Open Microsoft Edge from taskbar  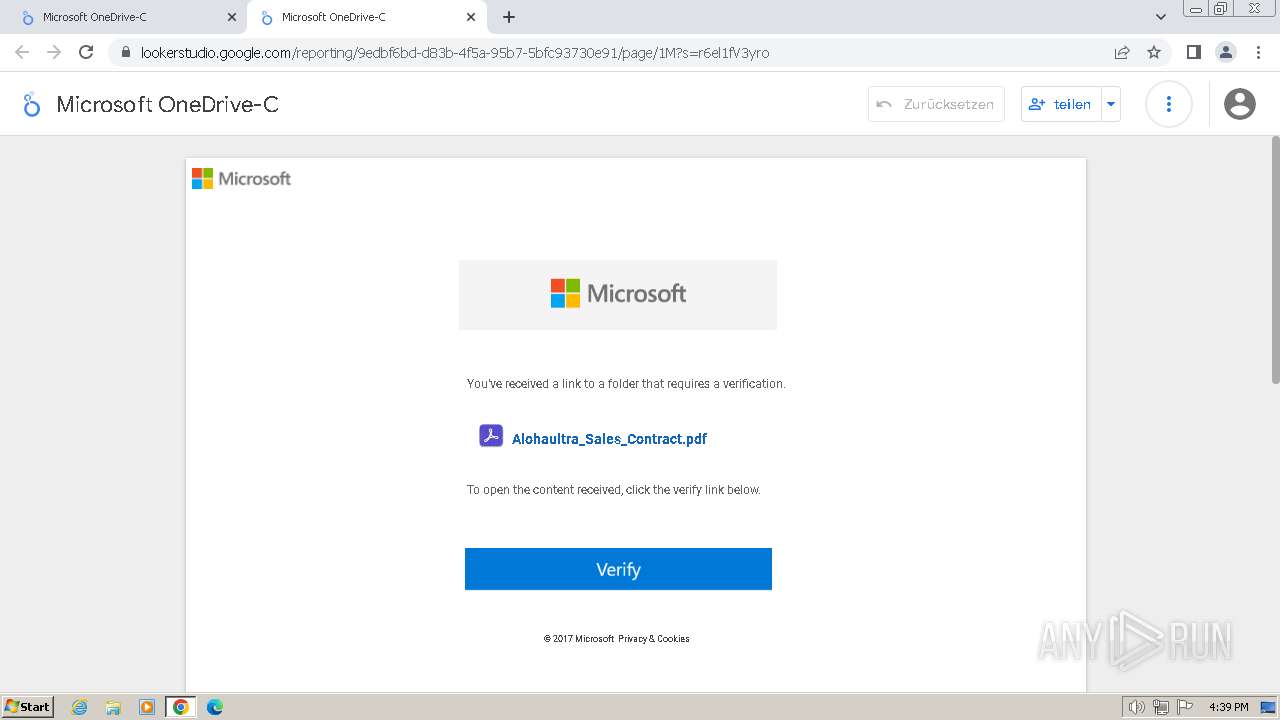tap(214, 707)
